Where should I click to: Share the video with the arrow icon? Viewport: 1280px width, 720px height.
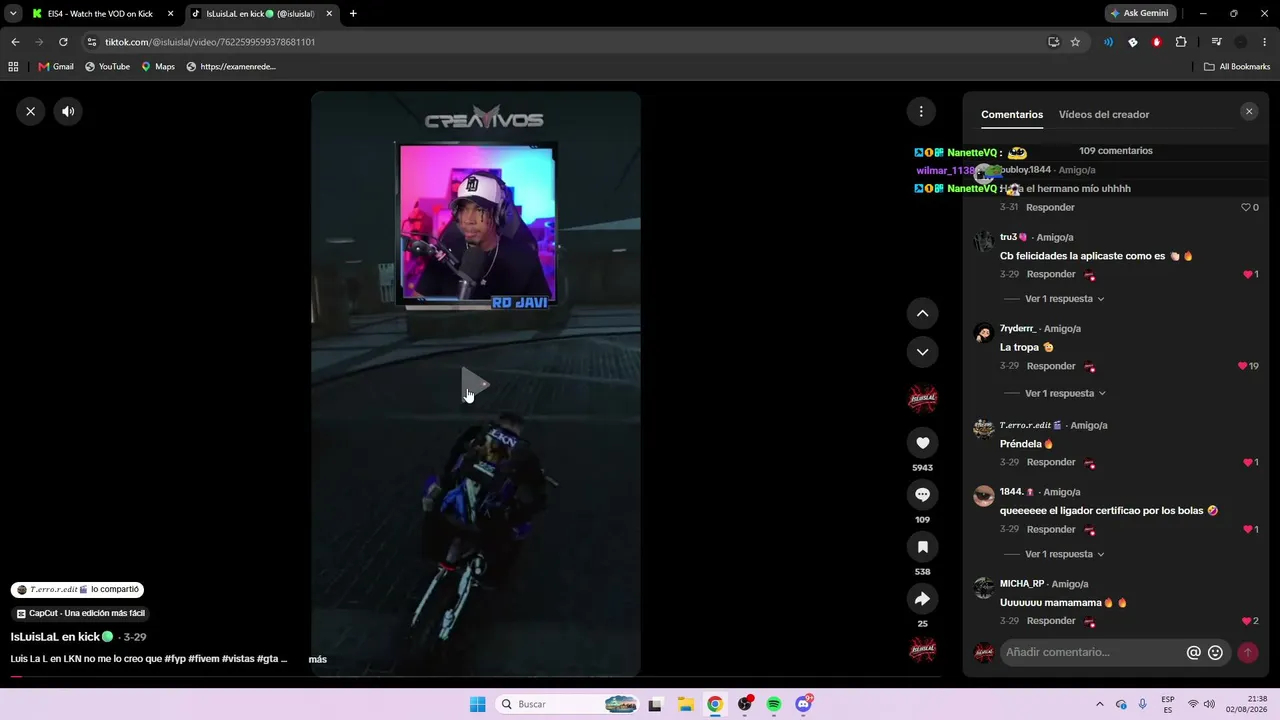click(922, 599)
